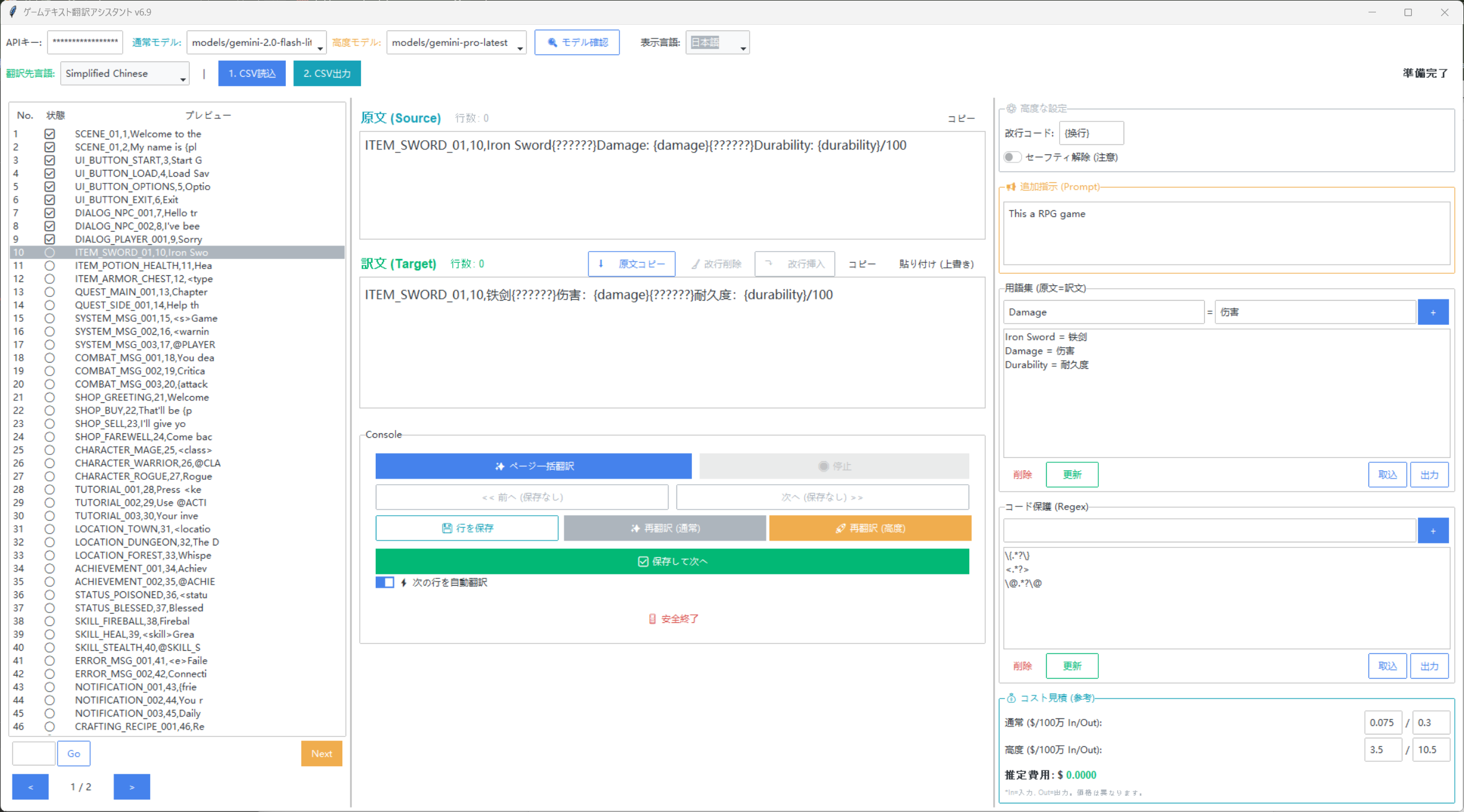Click the API key input field
The height and width of the screenshot is (812, 1464).
85,42
